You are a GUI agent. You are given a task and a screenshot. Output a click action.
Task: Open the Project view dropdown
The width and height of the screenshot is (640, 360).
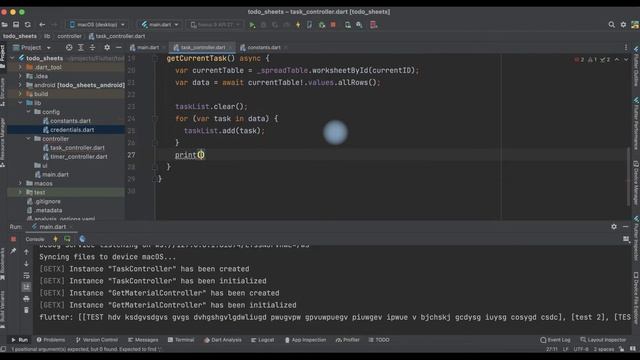(x=31, y=47)
